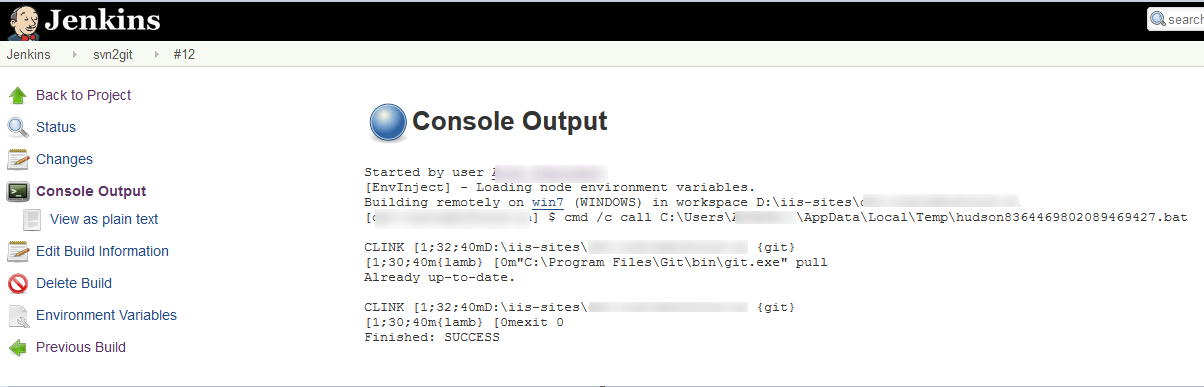The image size is (1204, 387).
Task: Open Environment Variables link
Action: click(x=106, y=315)
